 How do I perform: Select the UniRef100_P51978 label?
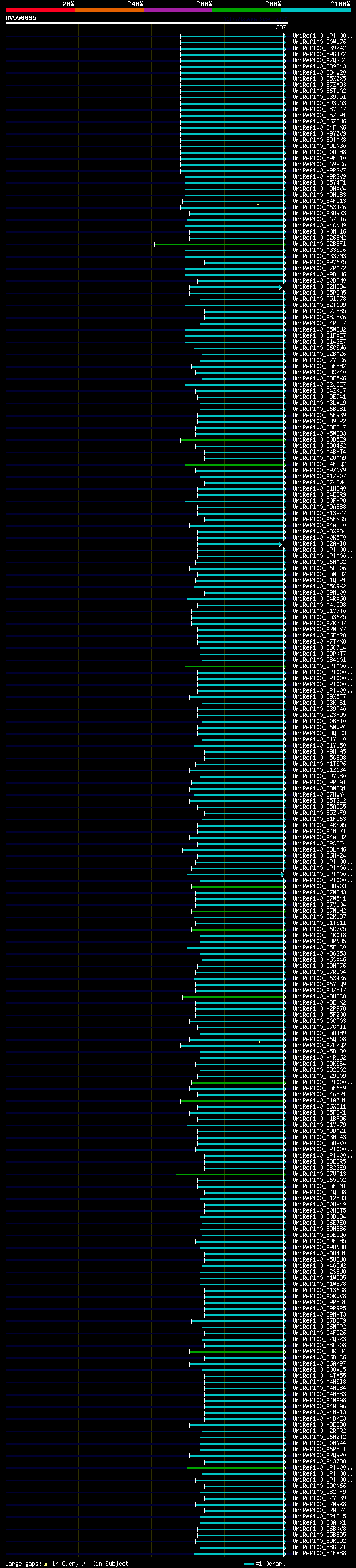tap(319, 299)
